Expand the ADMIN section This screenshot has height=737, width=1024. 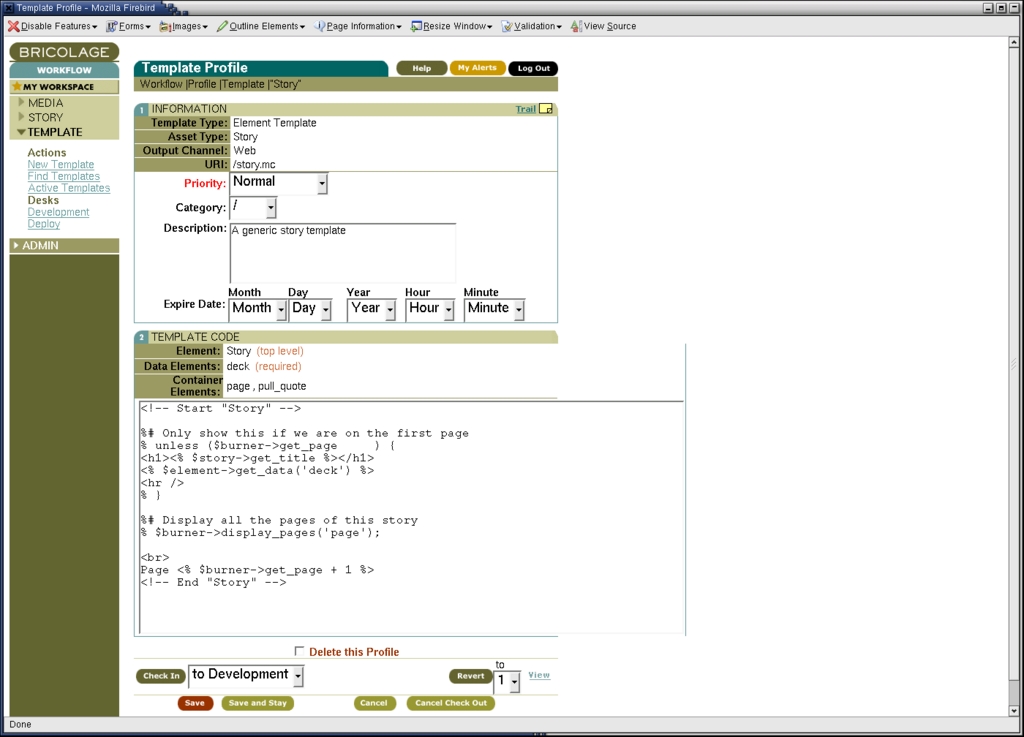pos(40,245)
